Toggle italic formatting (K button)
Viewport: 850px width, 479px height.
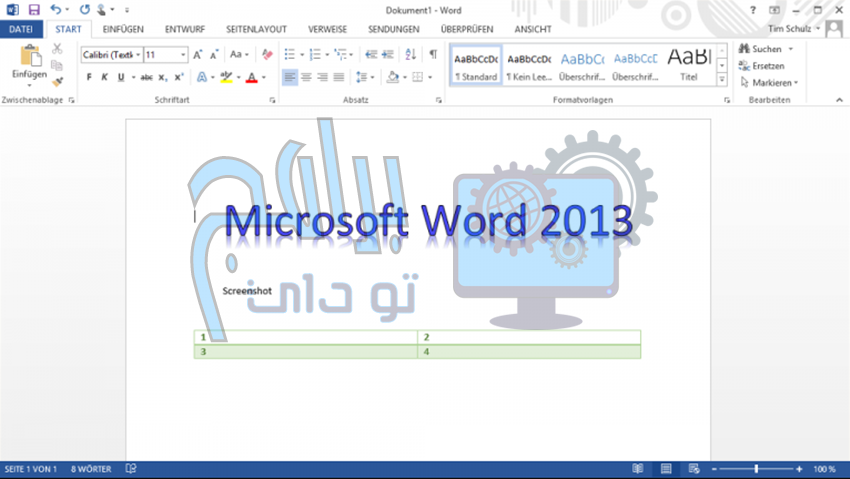tap(104, 77)
